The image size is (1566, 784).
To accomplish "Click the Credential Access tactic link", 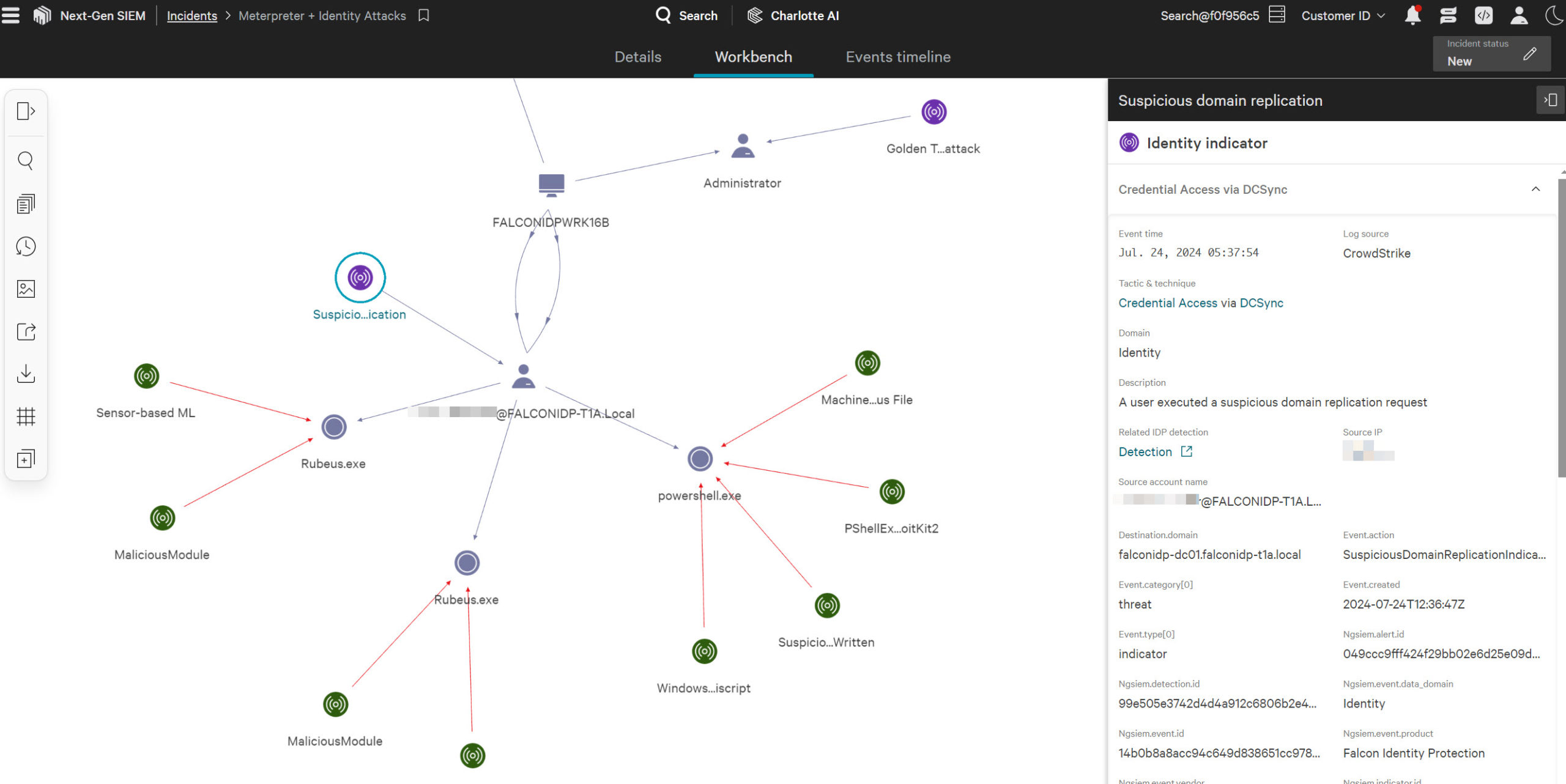I will point(1168,303).
